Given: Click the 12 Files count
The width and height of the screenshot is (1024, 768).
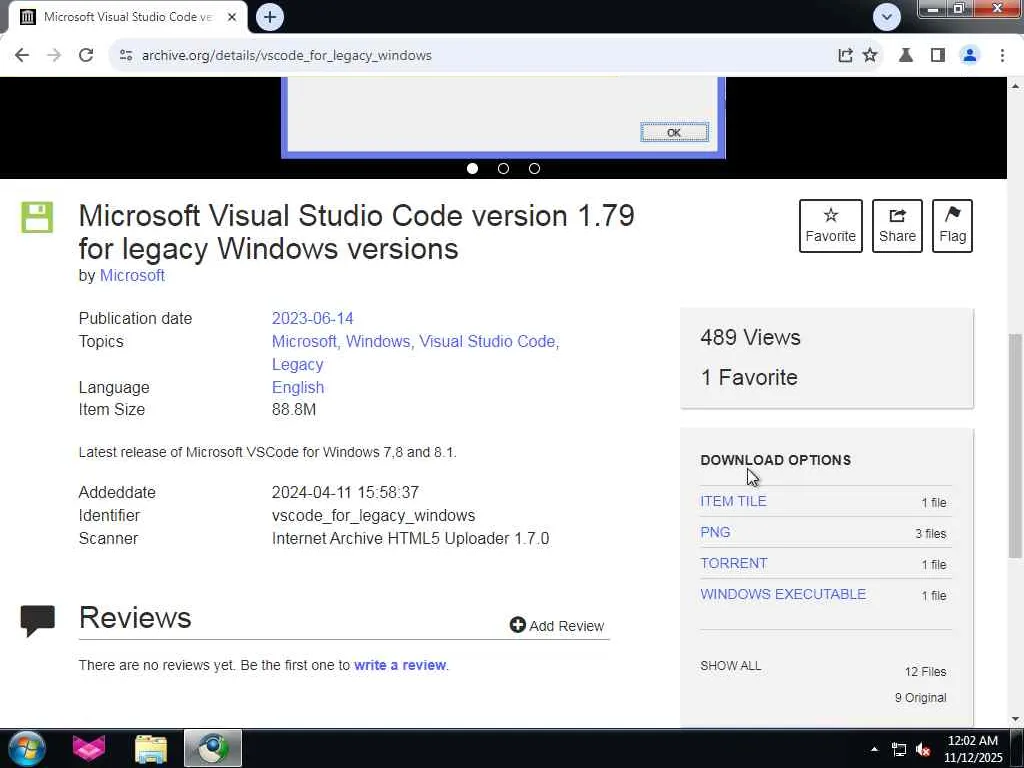Looking at the screenshot, I should (925, 671).
